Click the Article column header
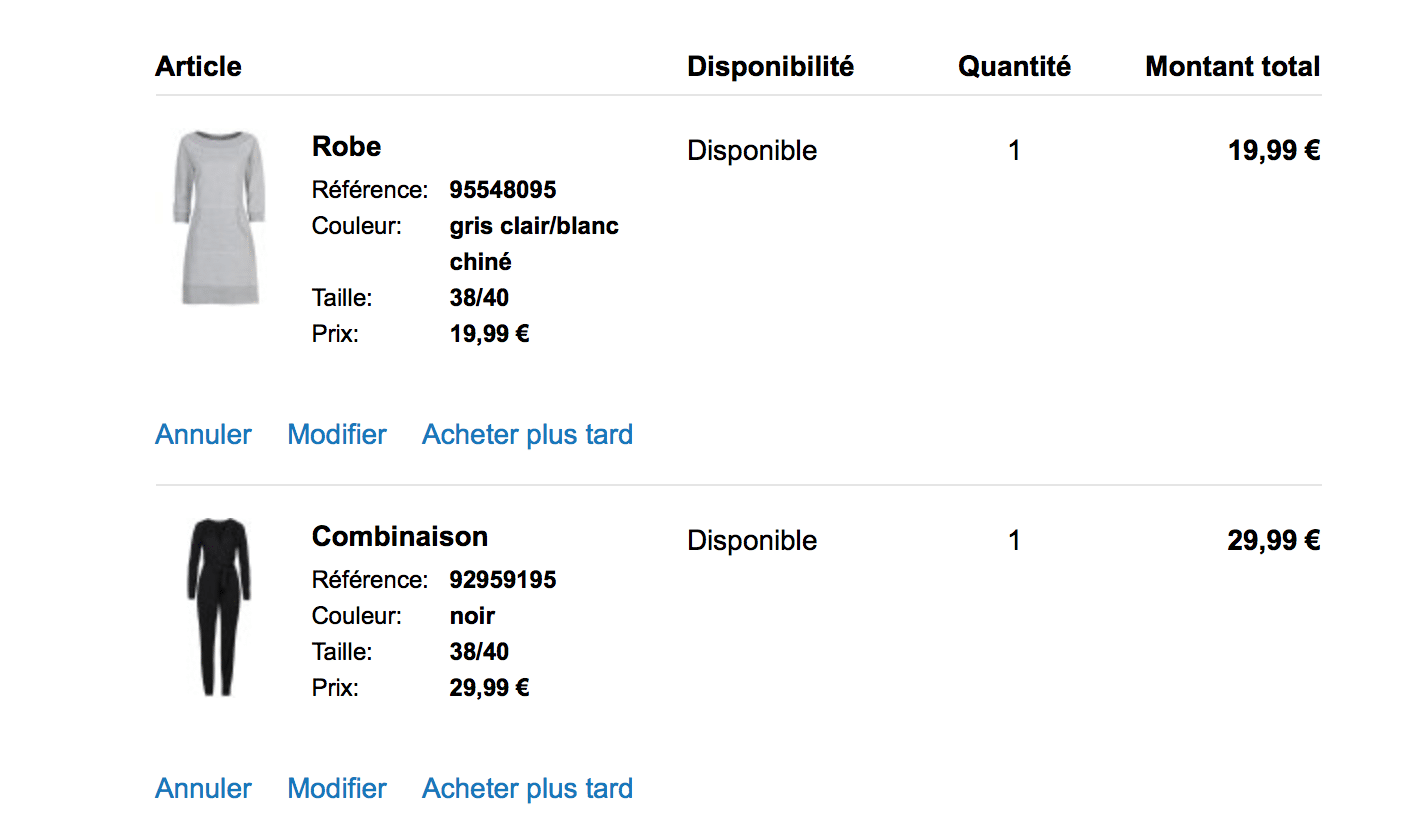 pyautogui.click(x=198, y=67)
